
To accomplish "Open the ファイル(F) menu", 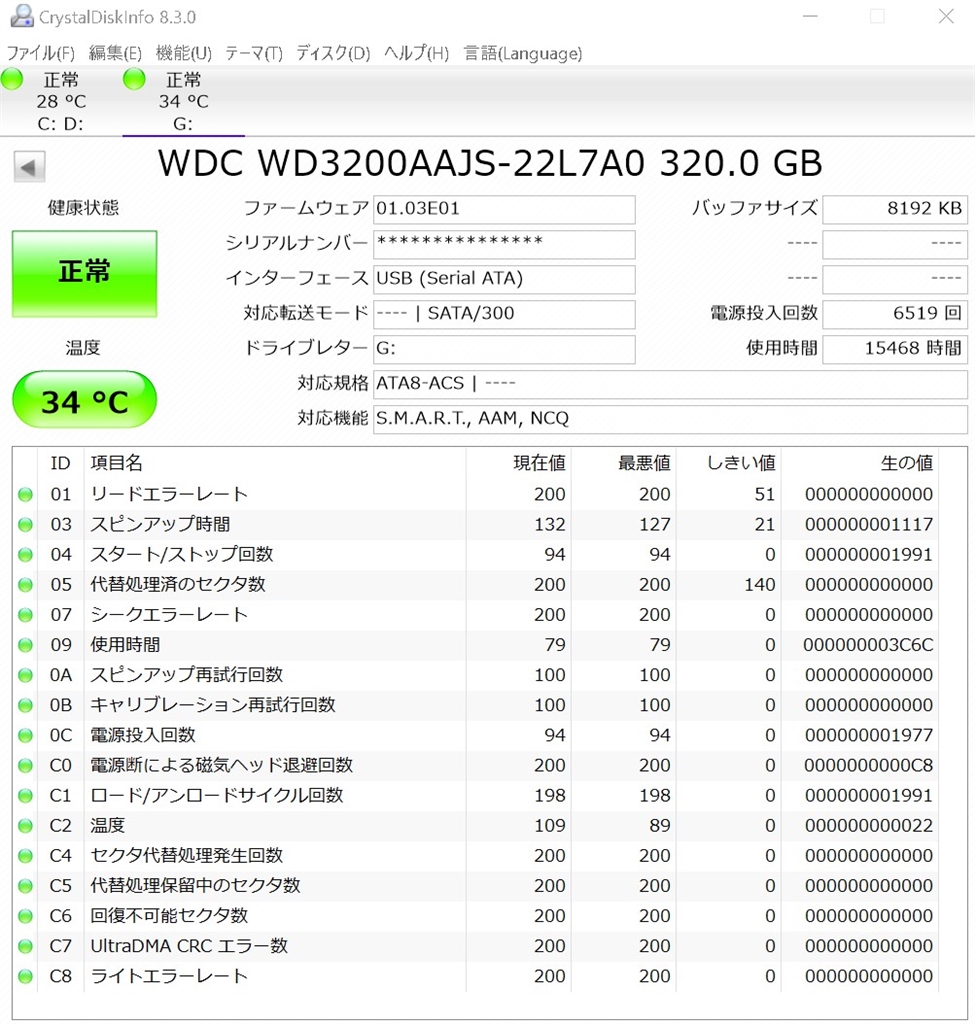I will click(40, 53).
